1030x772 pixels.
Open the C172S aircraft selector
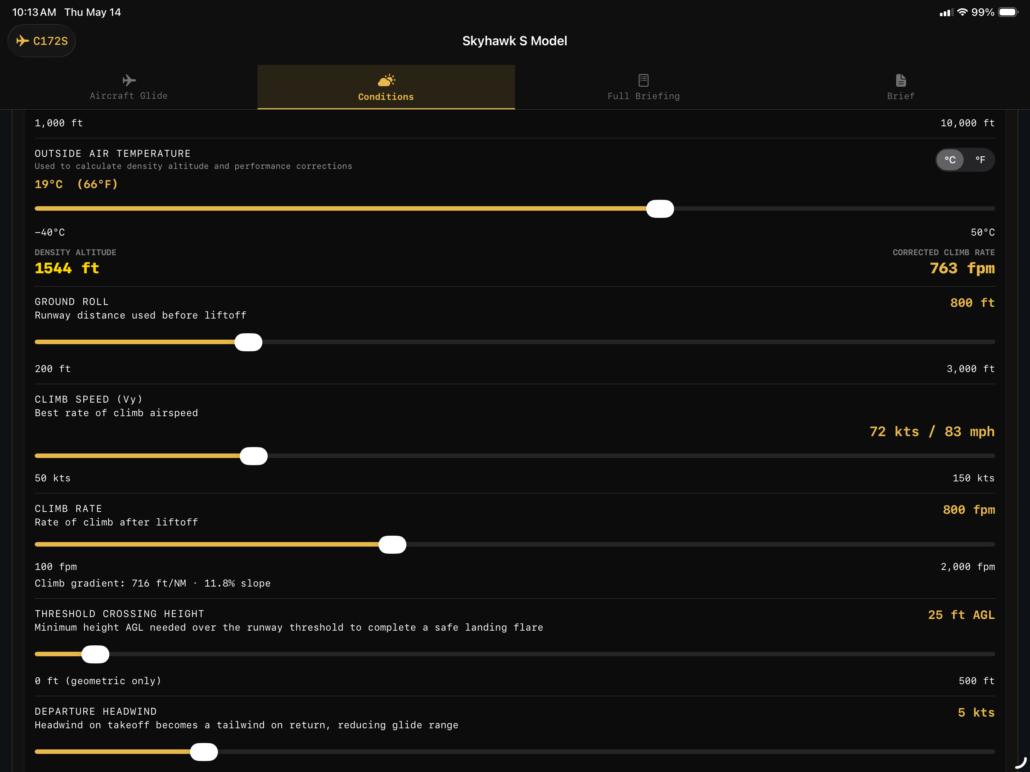[42, 41]
